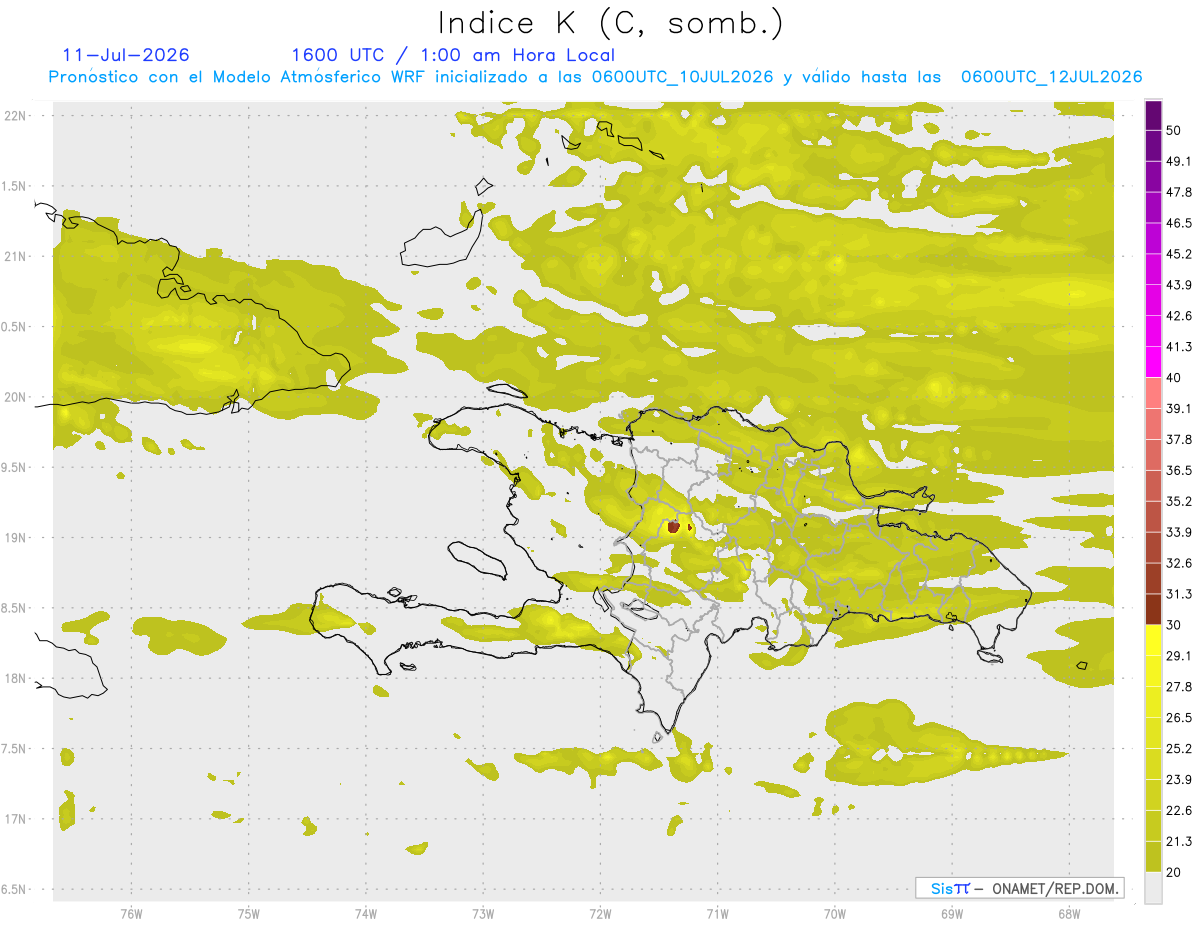This screenshot has width=1200, height=927.
Task: Click legend value "35.2"
Action: 1179,501
